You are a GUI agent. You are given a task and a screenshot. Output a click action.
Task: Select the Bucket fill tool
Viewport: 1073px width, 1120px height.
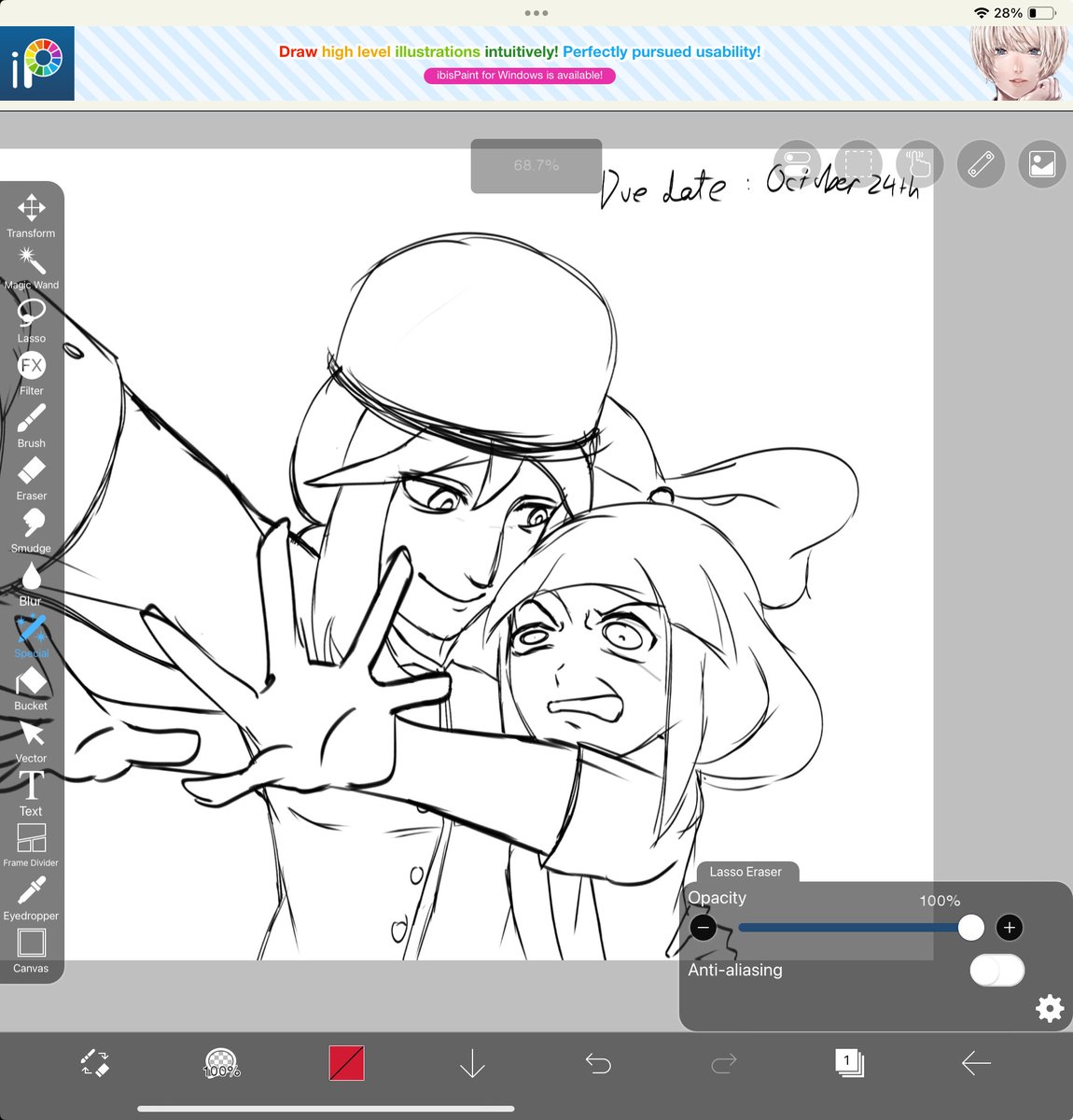point(31,689)
